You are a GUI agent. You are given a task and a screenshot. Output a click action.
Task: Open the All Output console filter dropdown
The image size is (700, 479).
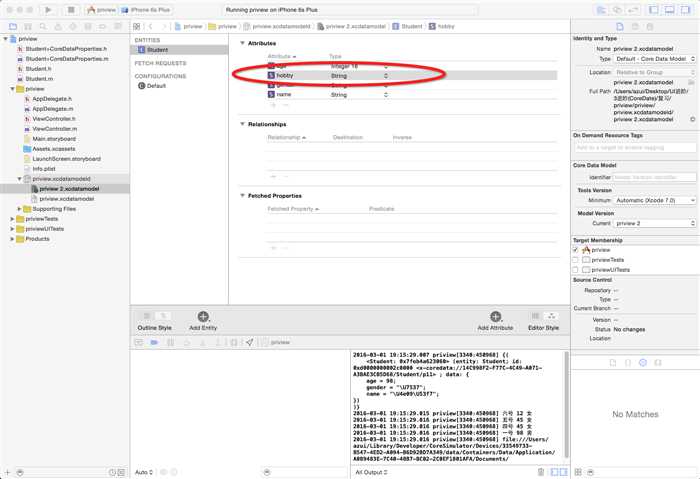click(x=371, y=472)
